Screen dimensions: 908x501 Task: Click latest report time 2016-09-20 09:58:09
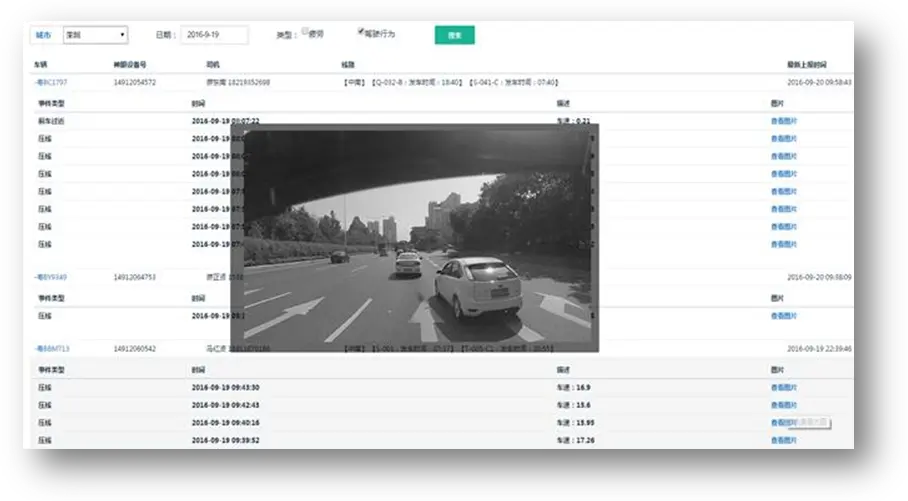819,277
